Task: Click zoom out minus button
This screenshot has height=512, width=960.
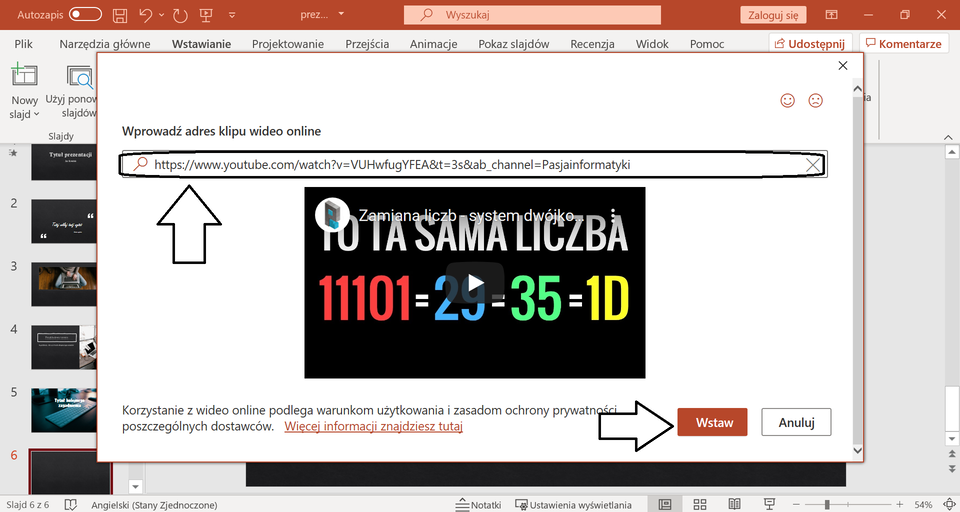Action: (797, 505)
